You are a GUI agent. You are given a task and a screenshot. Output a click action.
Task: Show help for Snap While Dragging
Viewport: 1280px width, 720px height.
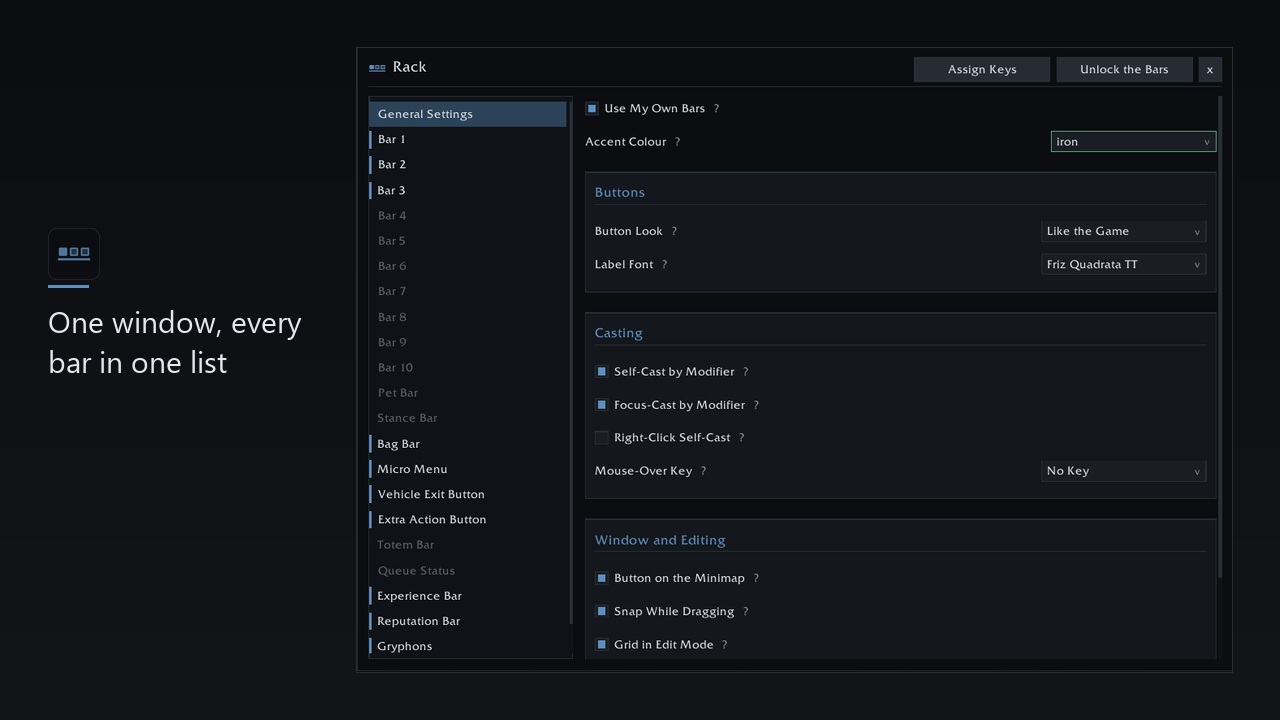[x=745, y=612]
